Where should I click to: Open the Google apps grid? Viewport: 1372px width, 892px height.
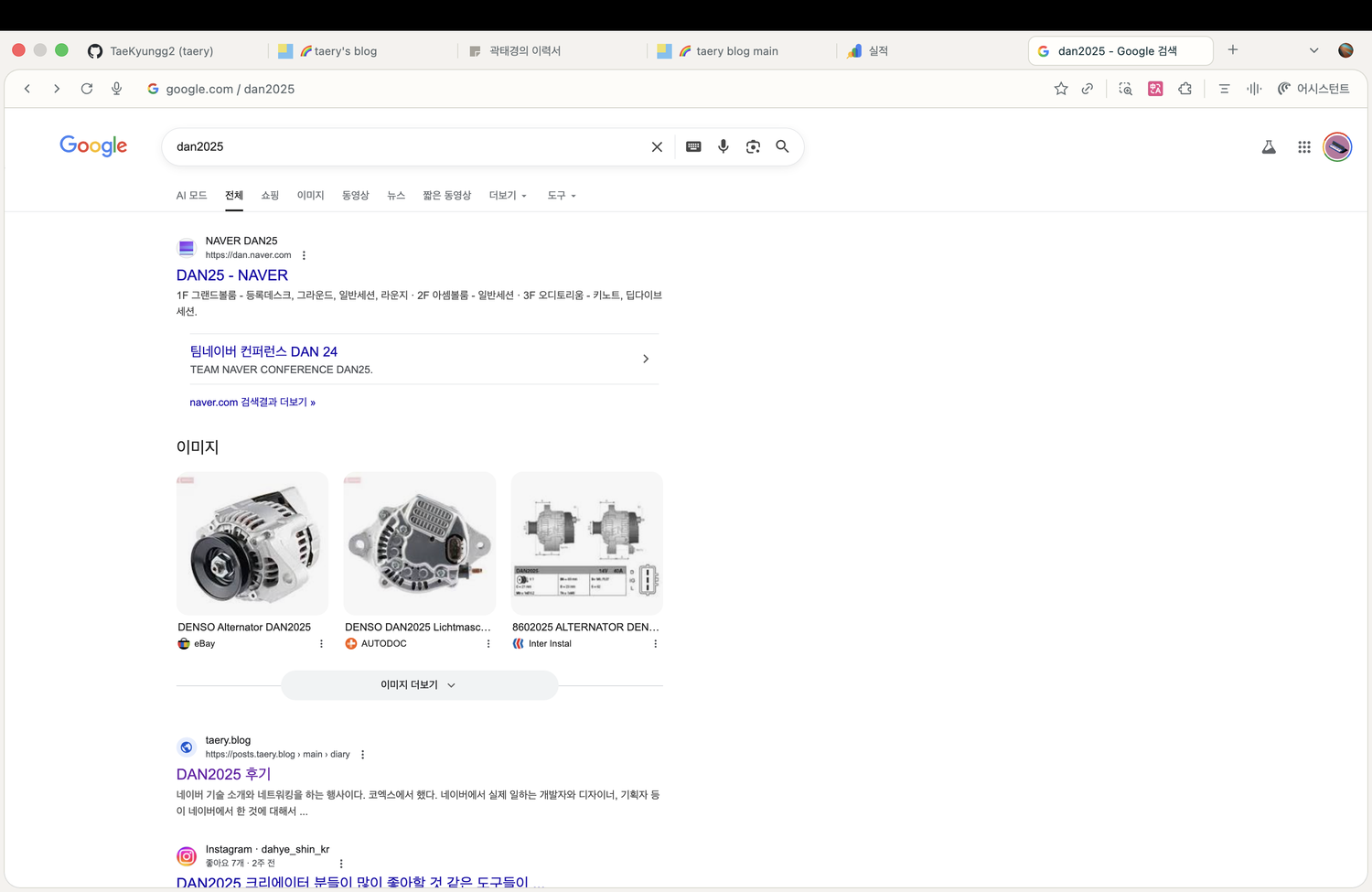(x=1303, y=146)
